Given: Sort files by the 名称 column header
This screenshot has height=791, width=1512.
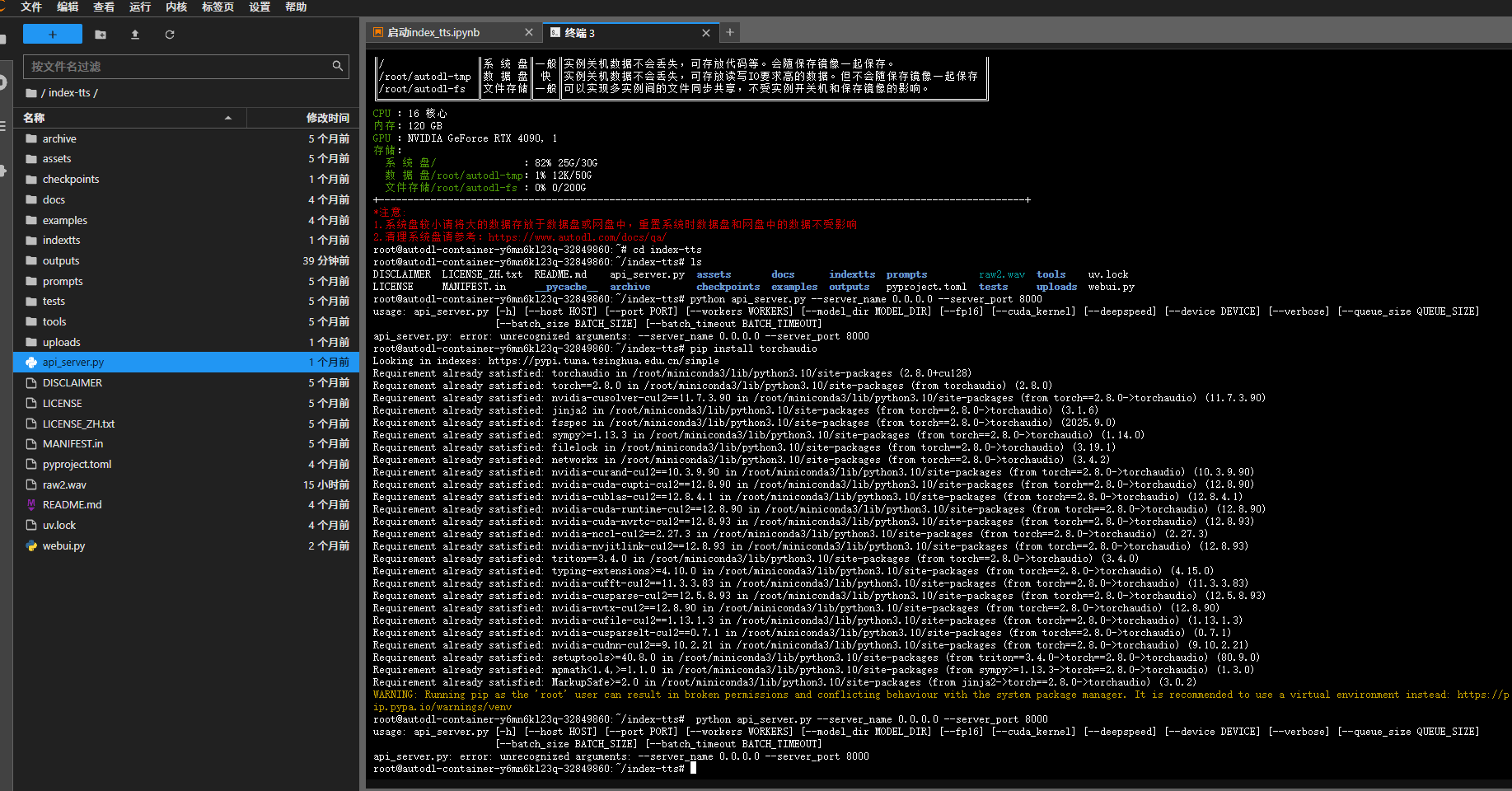Looking at the screenshot, I should (x=35, y=118).
